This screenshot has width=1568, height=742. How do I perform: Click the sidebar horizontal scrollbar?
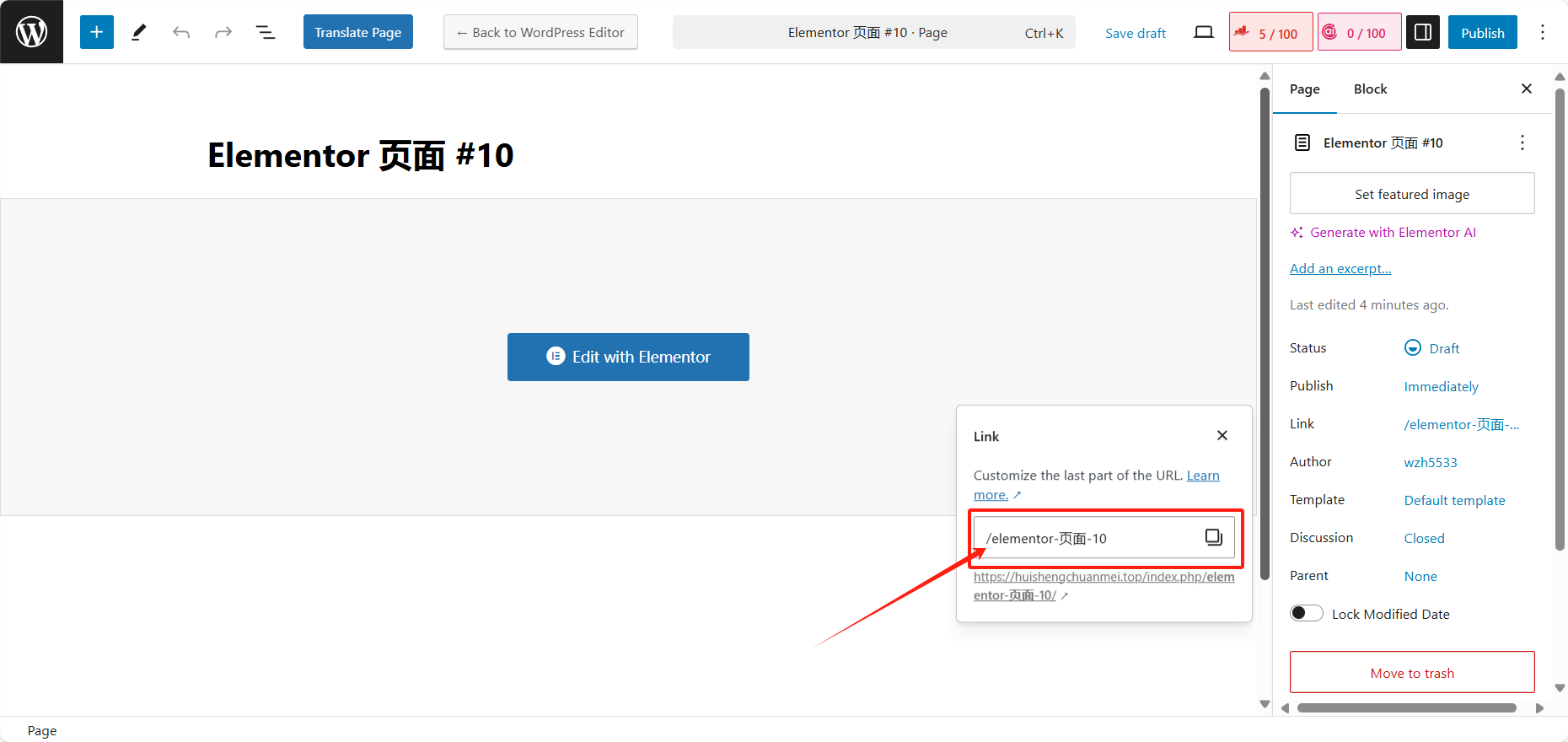click(x=1407, y=708)
